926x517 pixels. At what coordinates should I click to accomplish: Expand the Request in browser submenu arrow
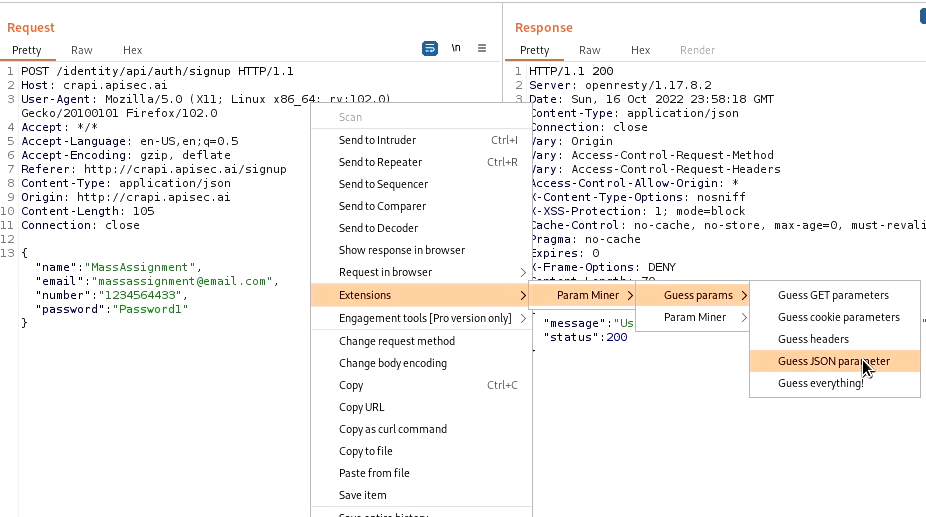coord(522,272)
